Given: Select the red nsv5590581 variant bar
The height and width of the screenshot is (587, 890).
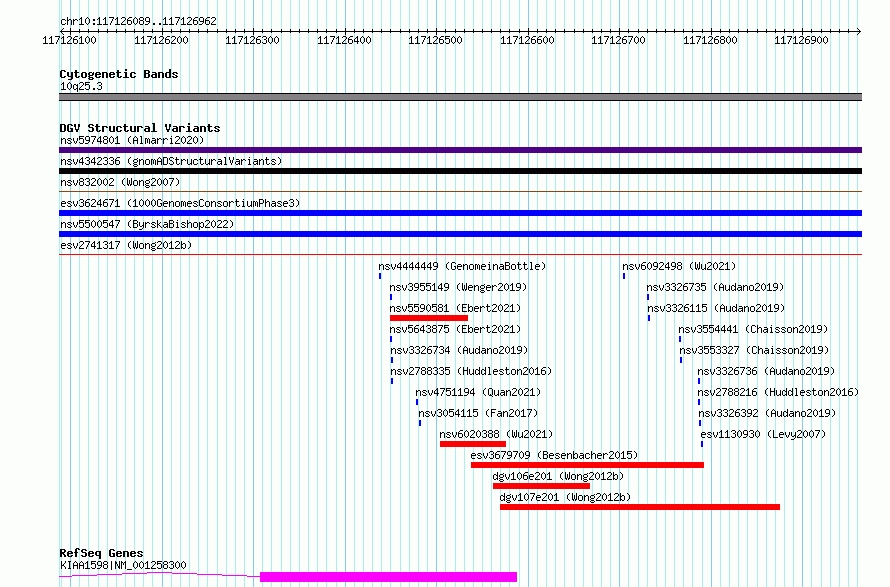Looking at the screenshot, I should [x=429, y=318].
